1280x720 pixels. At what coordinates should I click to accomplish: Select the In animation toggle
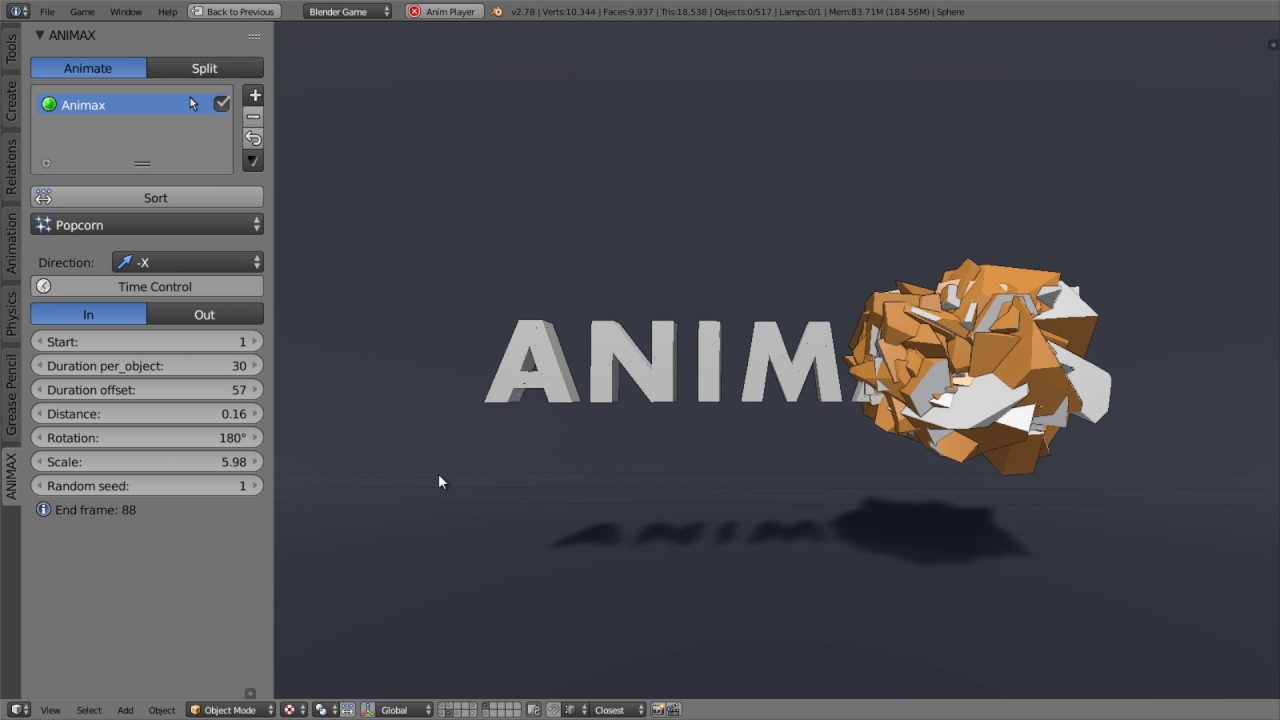point(88,314)
